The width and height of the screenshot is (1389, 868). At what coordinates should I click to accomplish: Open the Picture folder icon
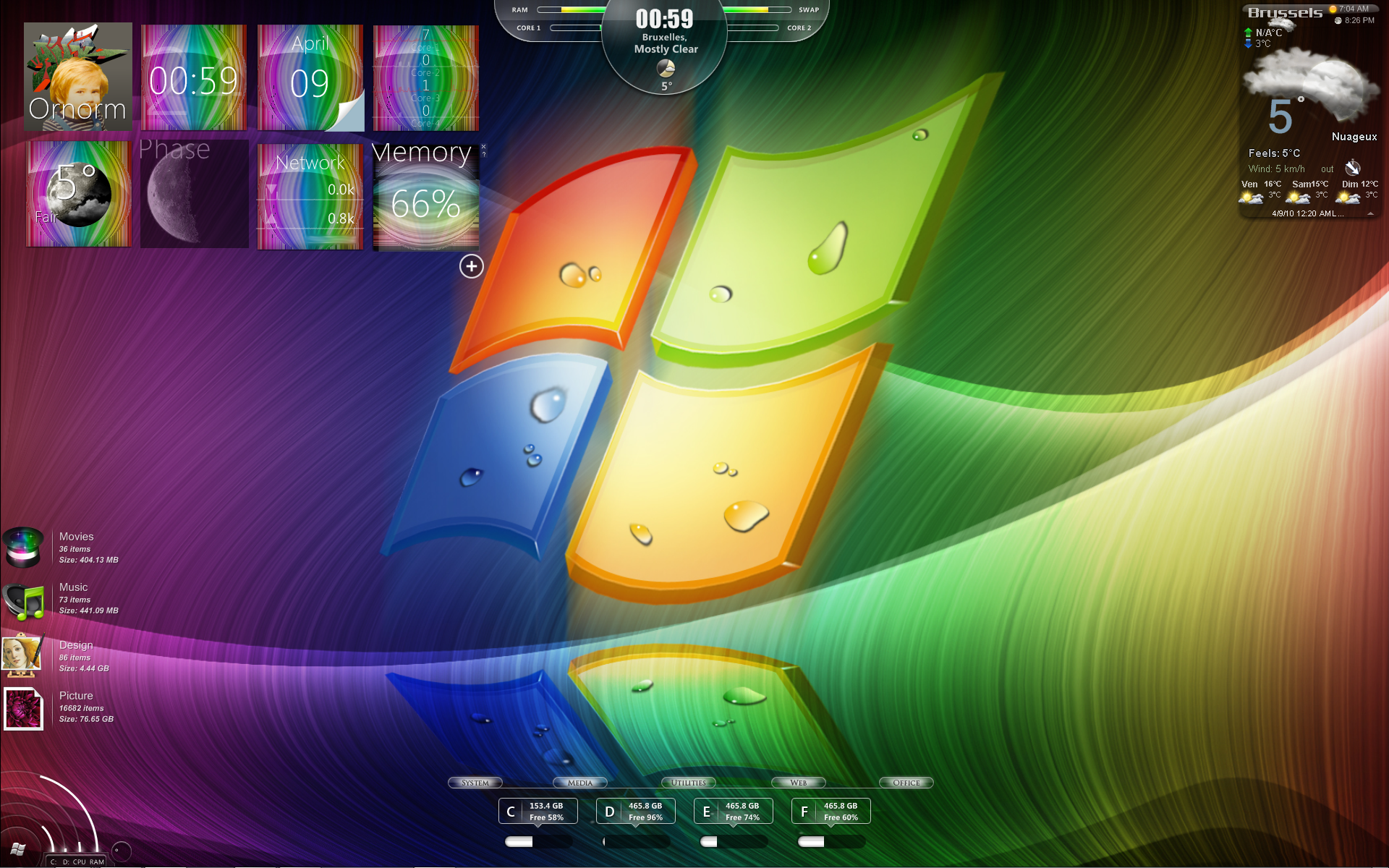pyautogui.click(x=23, y=708)
